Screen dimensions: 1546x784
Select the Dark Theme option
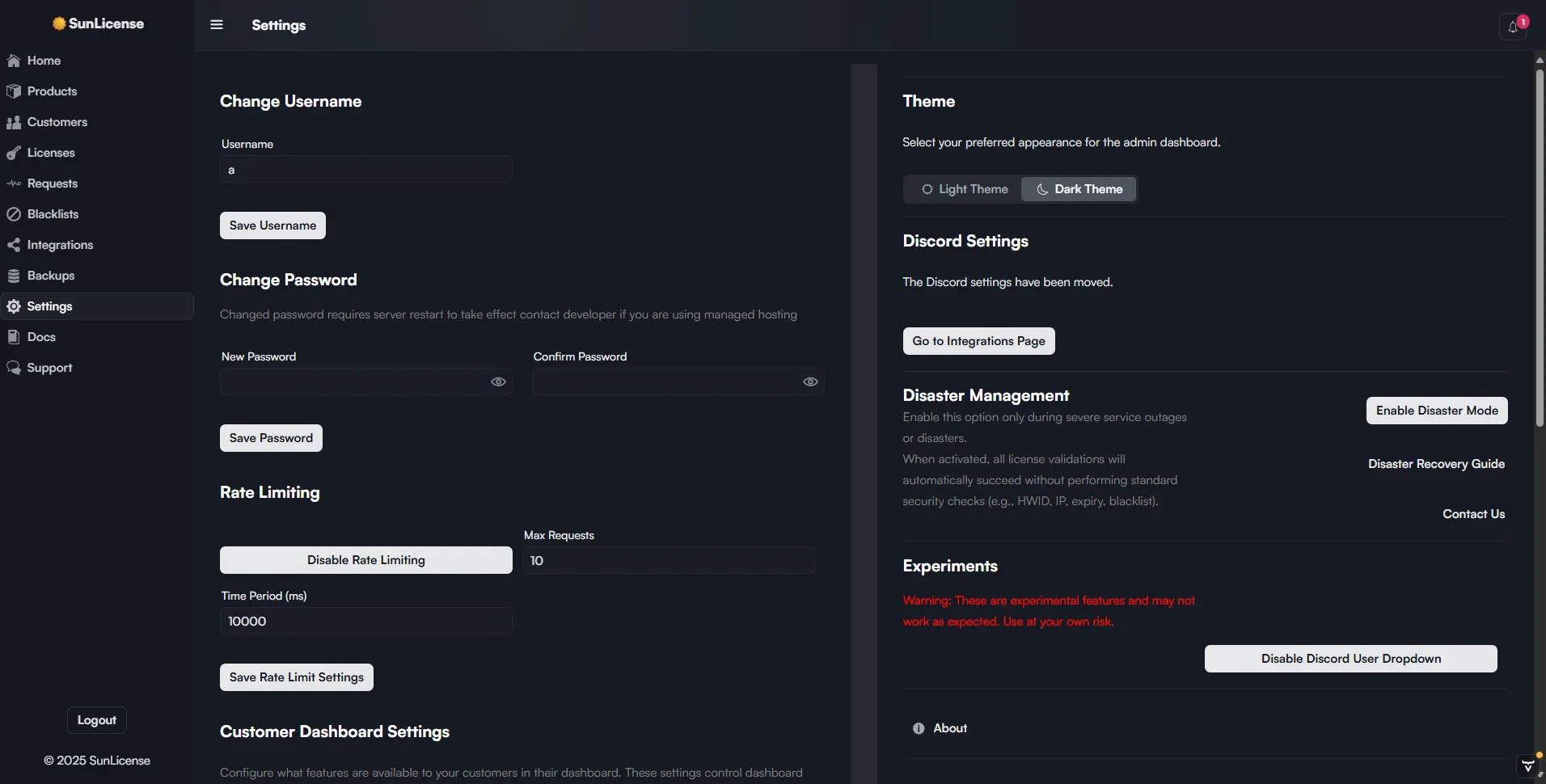(x=1079, y=189)
